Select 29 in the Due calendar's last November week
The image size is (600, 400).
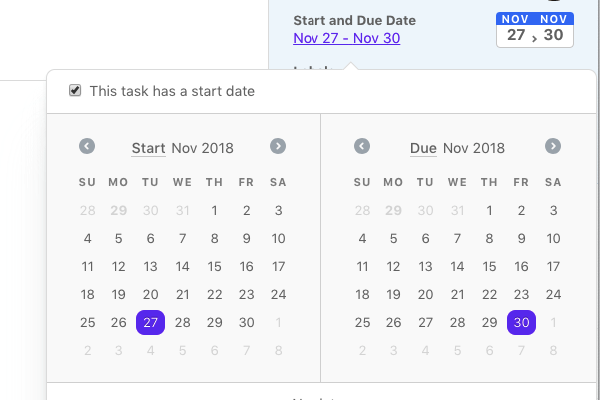click(489, 322)
